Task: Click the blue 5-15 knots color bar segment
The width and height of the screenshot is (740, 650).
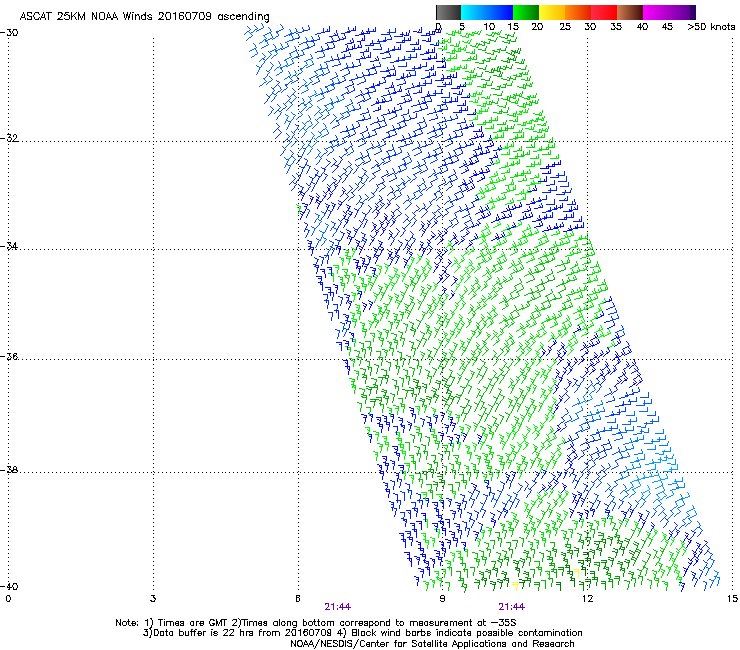Action: point(487,12)
